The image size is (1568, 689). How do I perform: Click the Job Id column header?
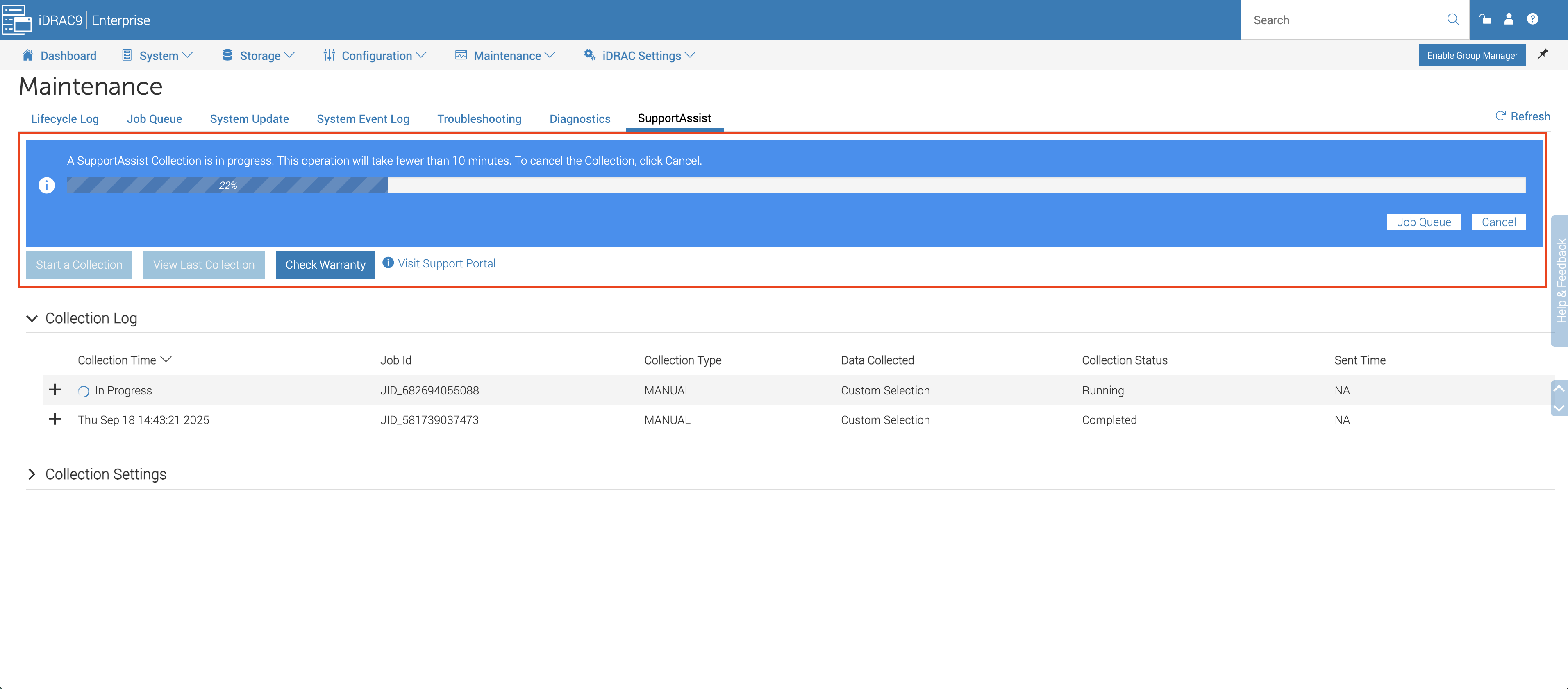click(396, 360)
